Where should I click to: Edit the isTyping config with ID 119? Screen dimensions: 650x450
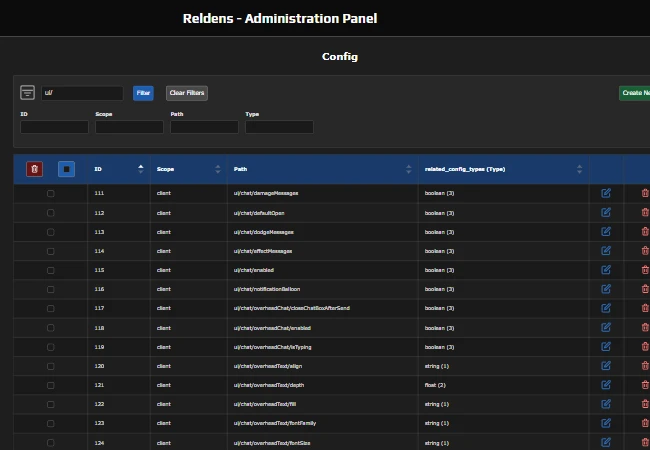(606, 347)
